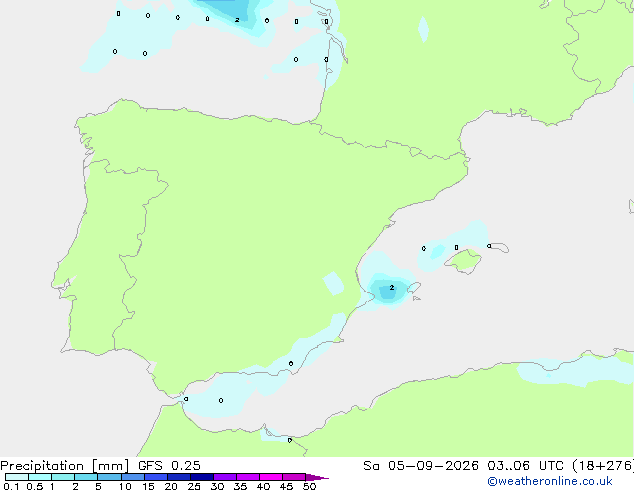Click the 35–40 mm legend color box
The height and width of the screenshot is (490, 634).
coord(247,477)
